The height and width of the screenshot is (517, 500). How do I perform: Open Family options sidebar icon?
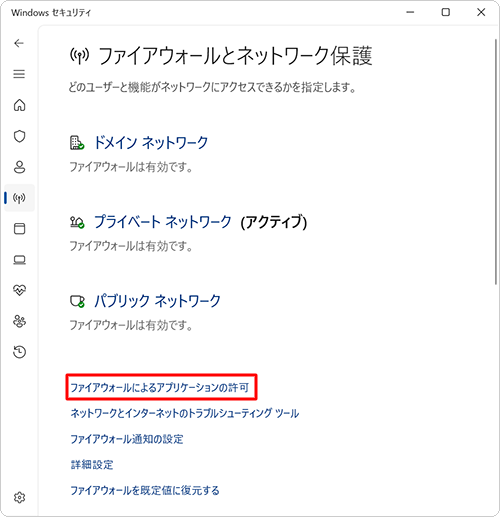(x=19, y=321)
